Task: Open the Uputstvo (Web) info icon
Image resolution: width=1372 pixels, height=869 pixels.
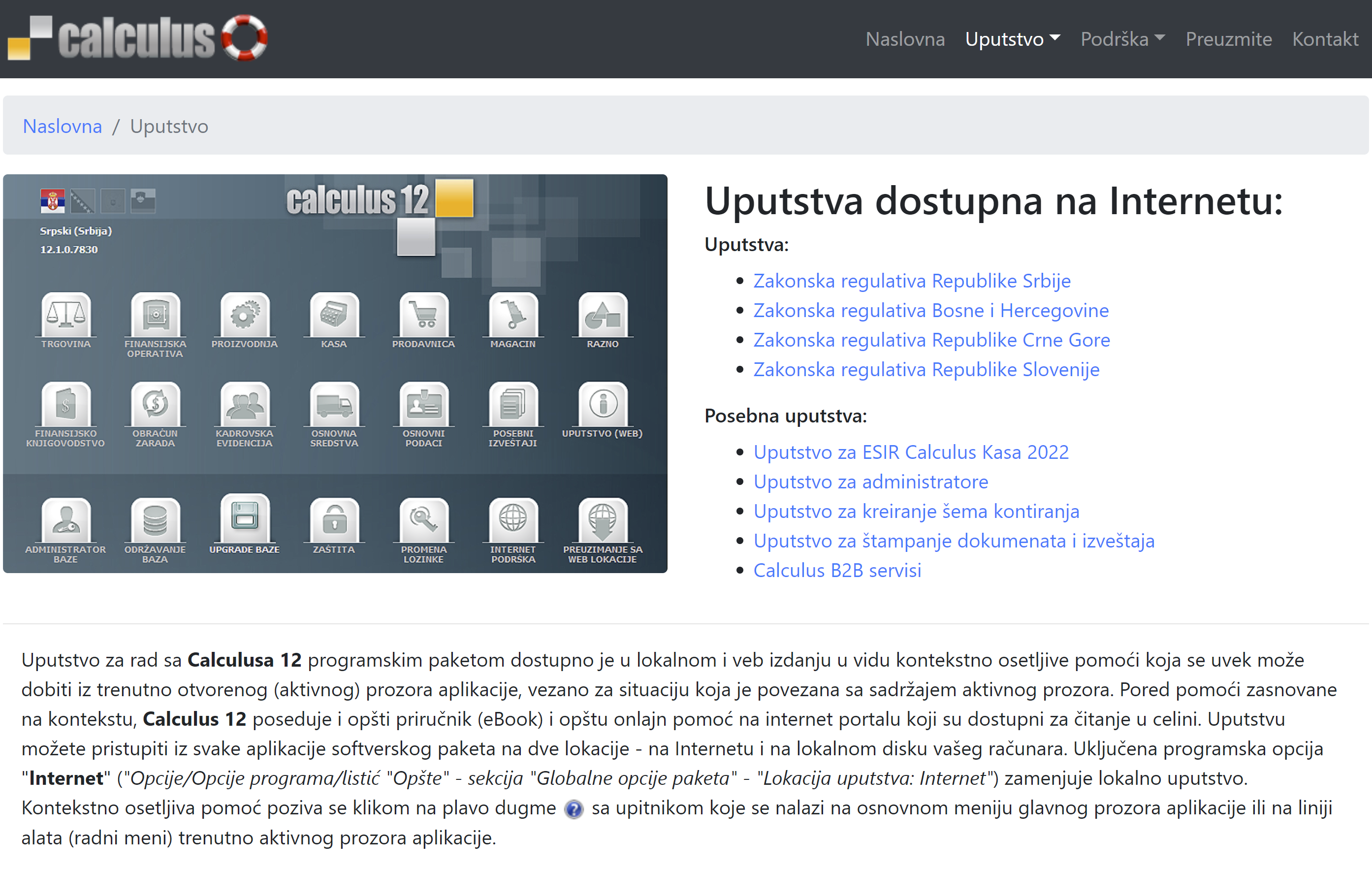Action: (602, 405)
